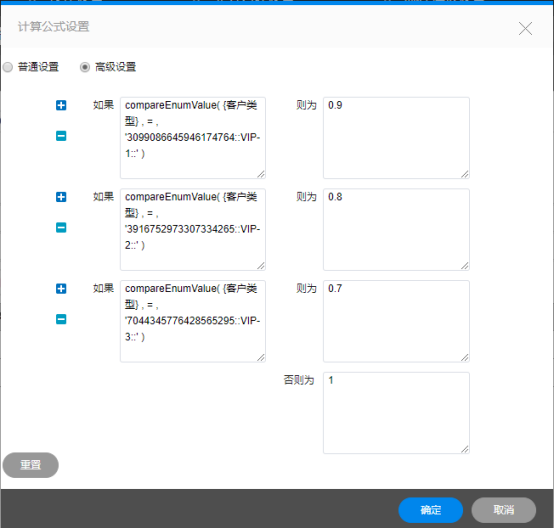Click the VIP-3 condition formula text box
This screenshot has width=554, height=529.
193,321
